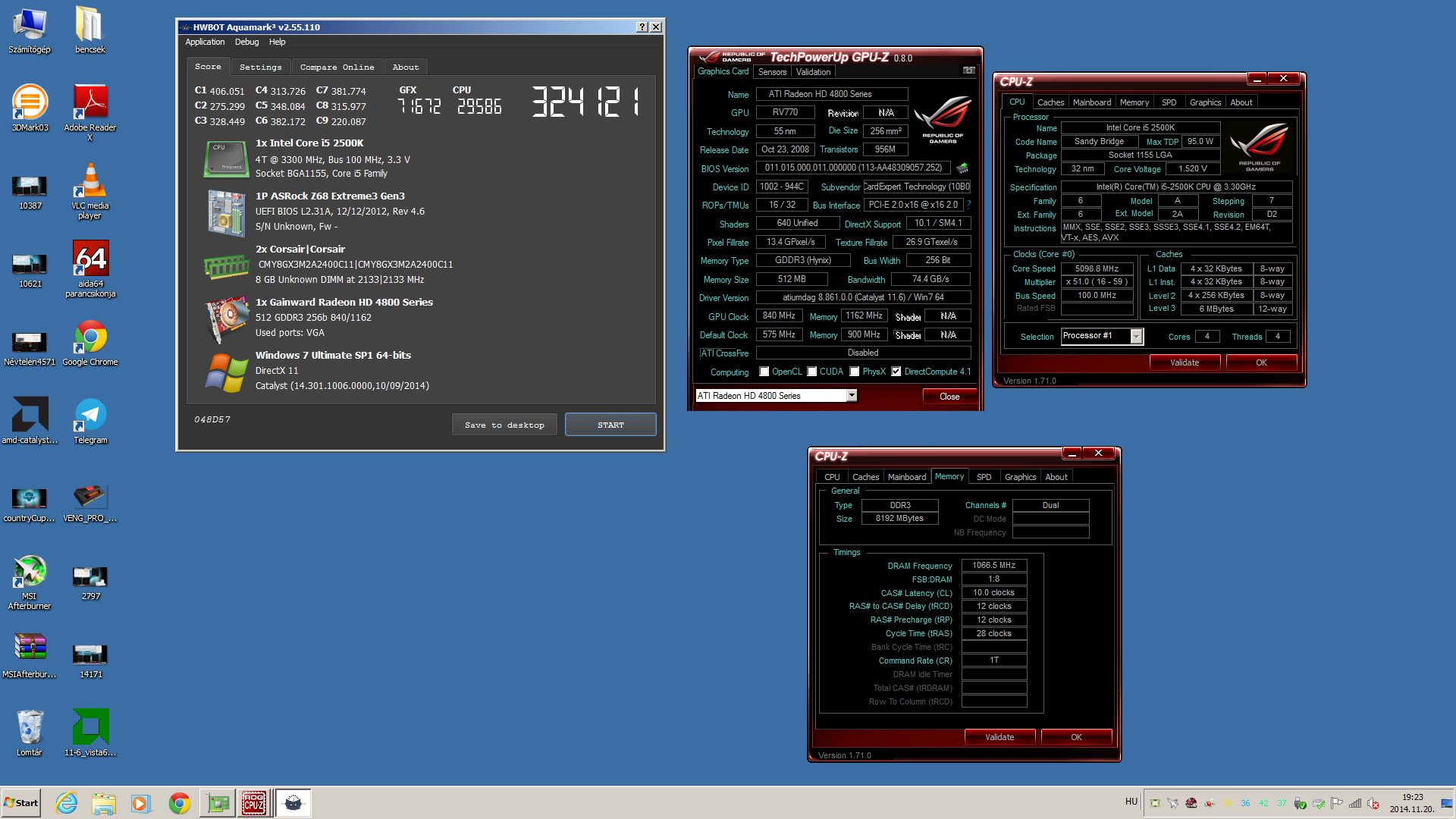Image resolution: width=1456 pixels, height=819 pixels.
Task: Open the Debug menu in Aquamark
Action: point(246,42)
